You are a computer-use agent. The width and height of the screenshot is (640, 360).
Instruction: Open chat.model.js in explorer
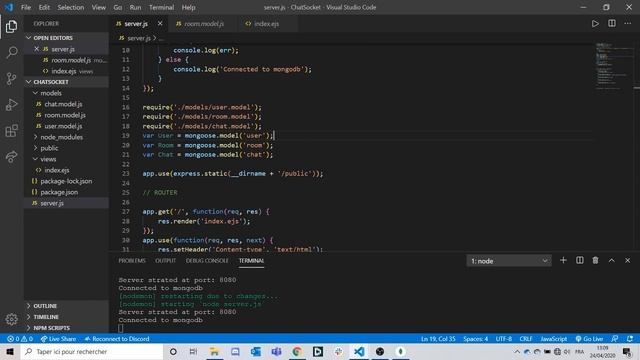[63, 104]
